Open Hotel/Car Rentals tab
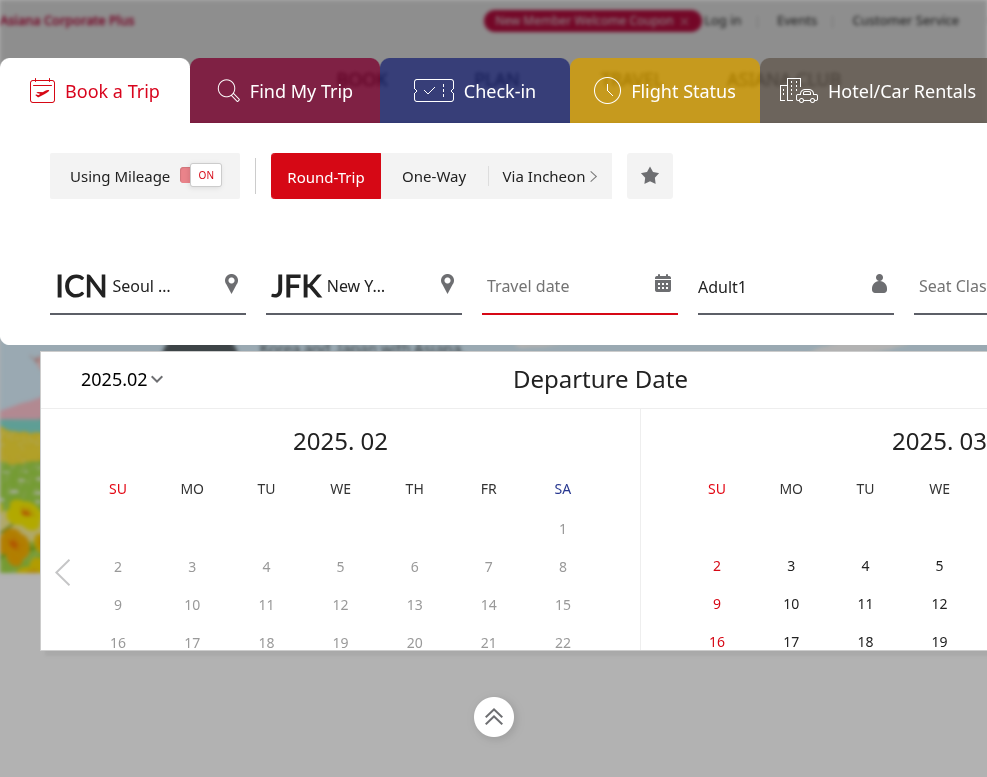 875,91
